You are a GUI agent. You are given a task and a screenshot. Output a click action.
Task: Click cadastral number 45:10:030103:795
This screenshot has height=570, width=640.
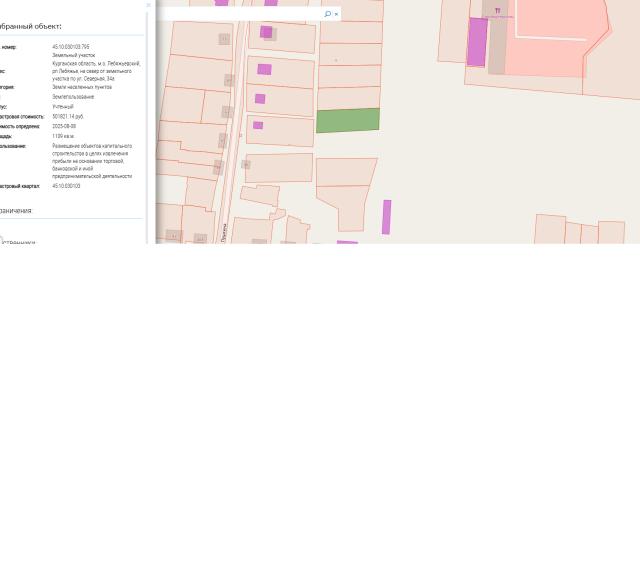pos(70,47)
